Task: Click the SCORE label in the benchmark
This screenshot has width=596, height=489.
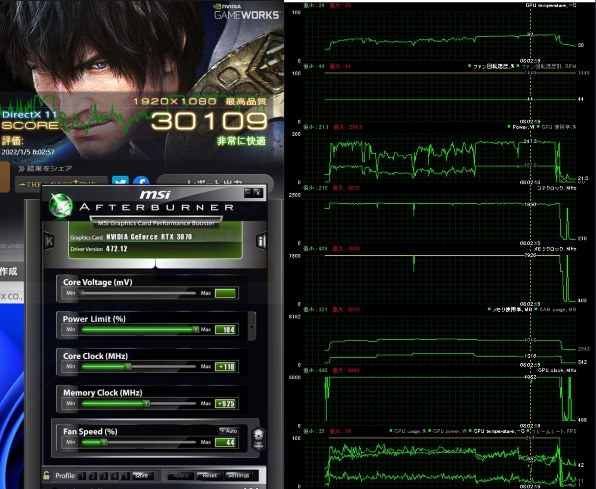Action: click(30, 125)
